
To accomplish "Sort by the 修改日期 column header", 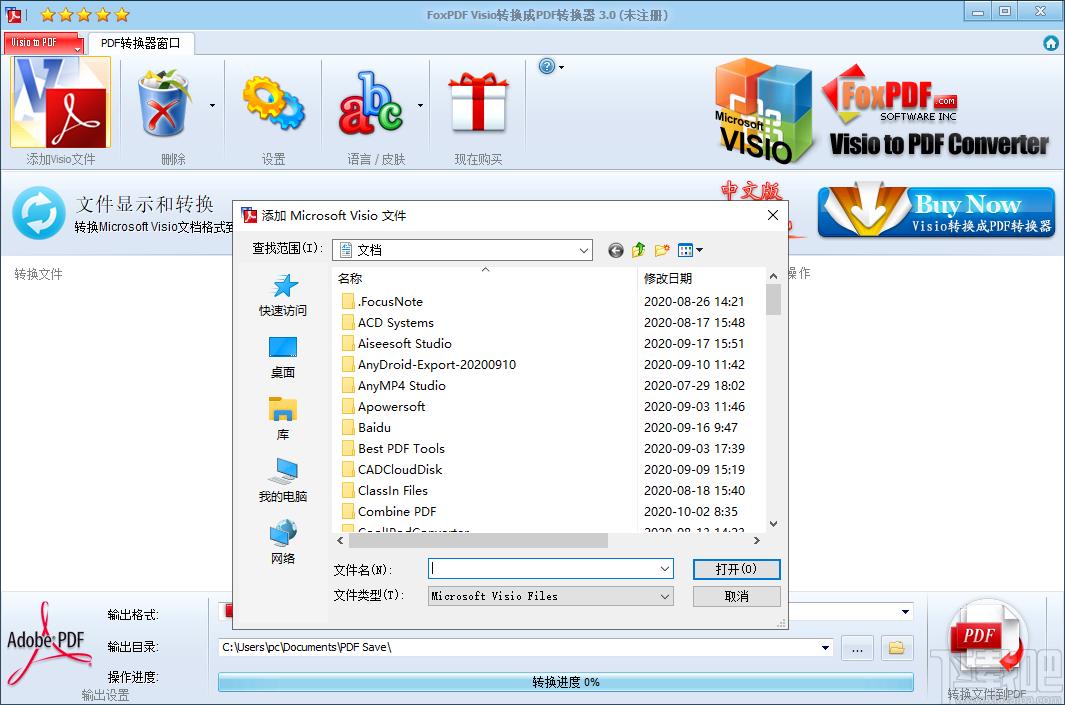I will pyautogui.click(x=702, y=278).
